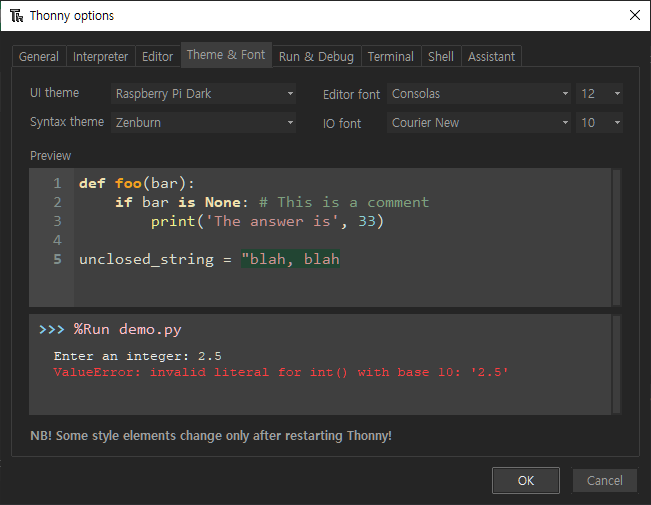
Task: Change the editor font size 12 dropdown
Action: [600, 94]
